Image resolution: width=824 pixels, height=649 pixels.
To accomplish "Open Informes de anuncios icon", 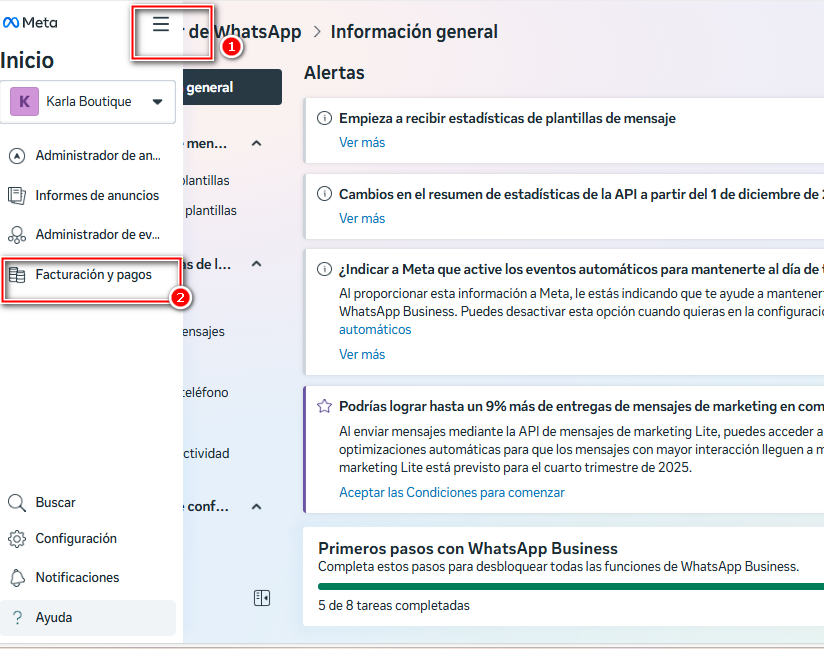I will (x=16, y=195).
